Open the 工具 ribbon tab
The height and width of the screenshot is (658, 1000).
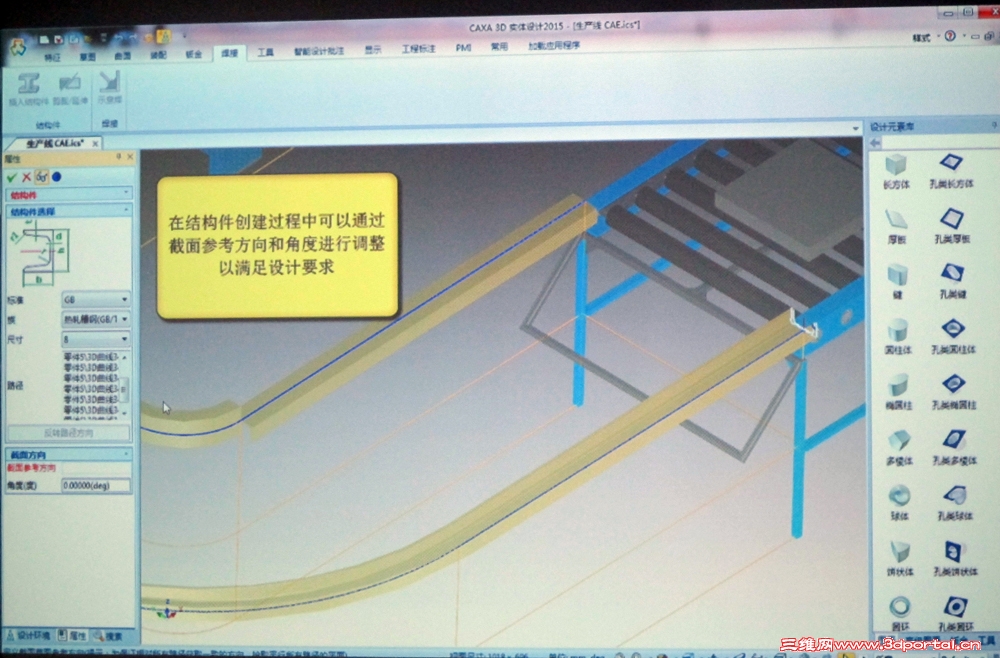point(265,52)
